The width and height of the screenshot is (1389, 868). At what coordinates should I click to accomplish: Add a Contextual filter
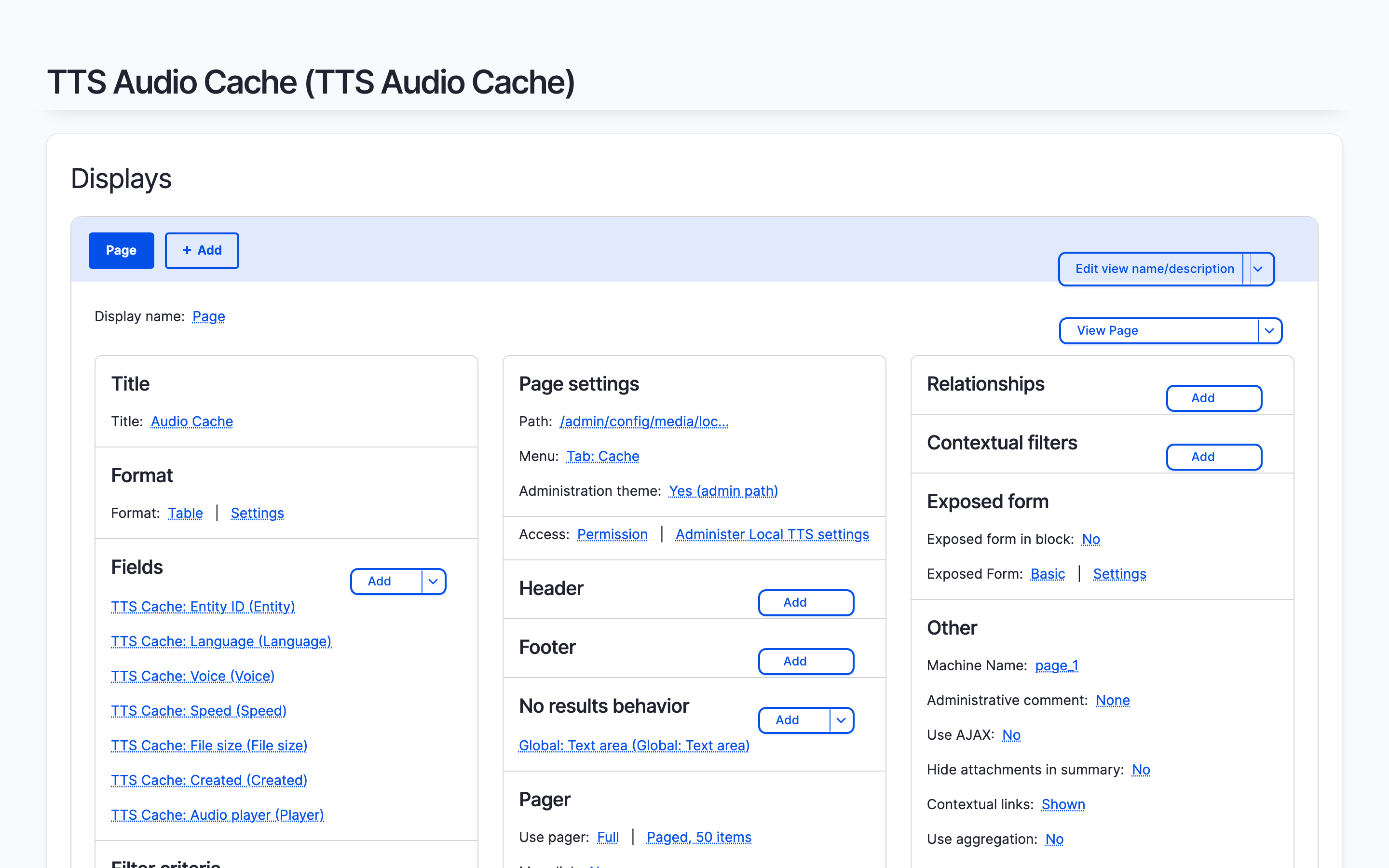pyautogui.click(x=1214, y=457)
